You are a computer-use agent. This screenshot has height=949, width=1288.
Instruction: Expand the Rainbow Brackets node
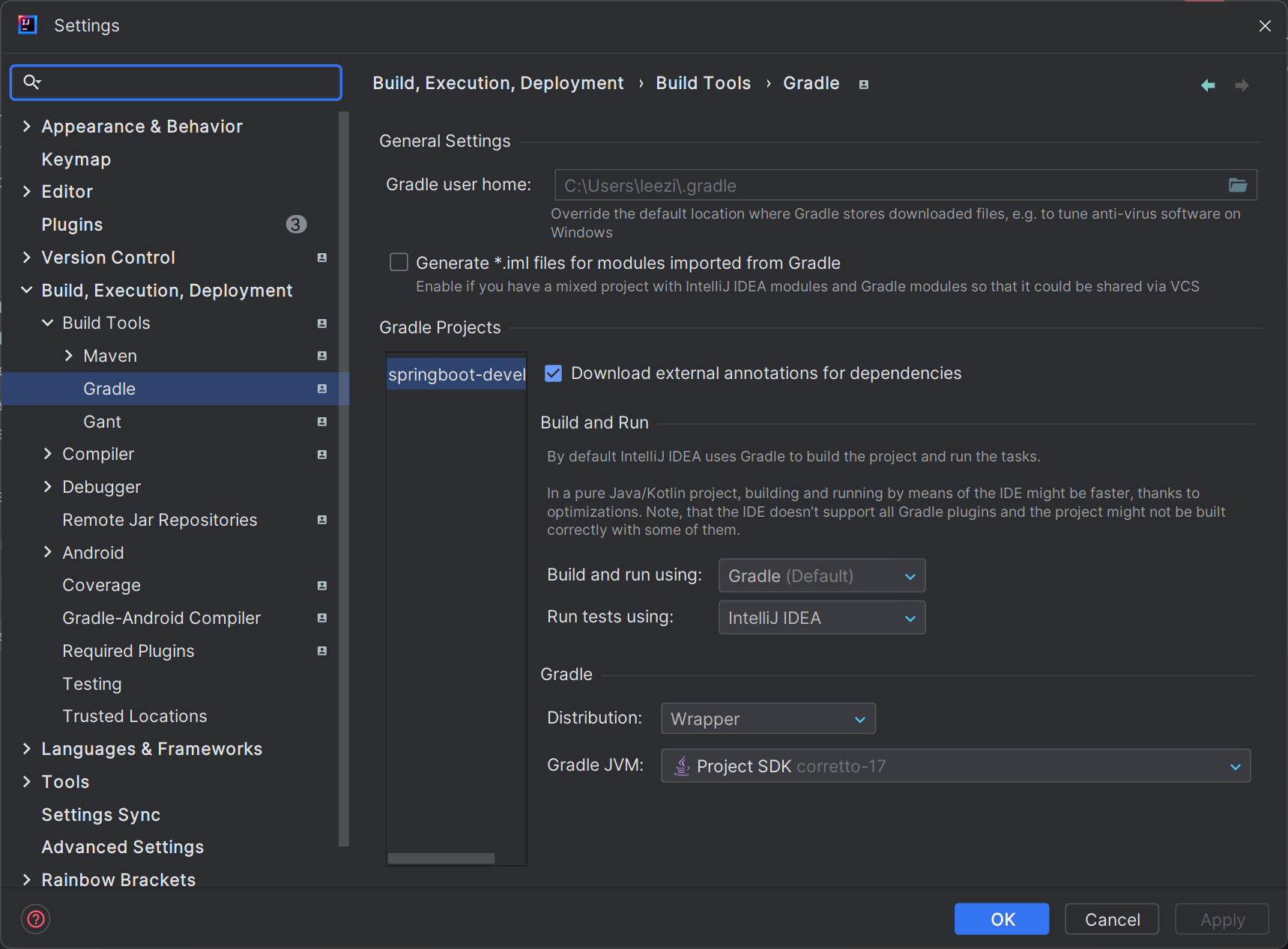click(x=27, y=880)
